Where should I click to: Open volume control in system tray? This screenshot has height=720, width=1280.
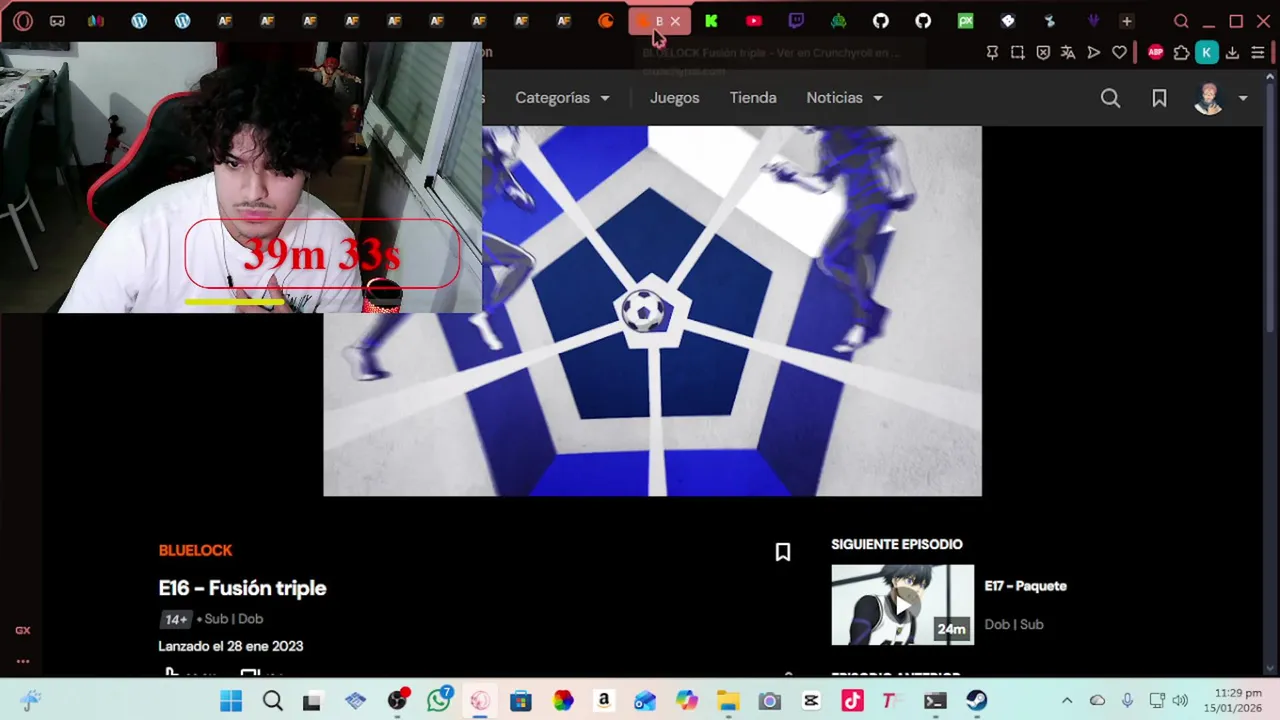1180,701
